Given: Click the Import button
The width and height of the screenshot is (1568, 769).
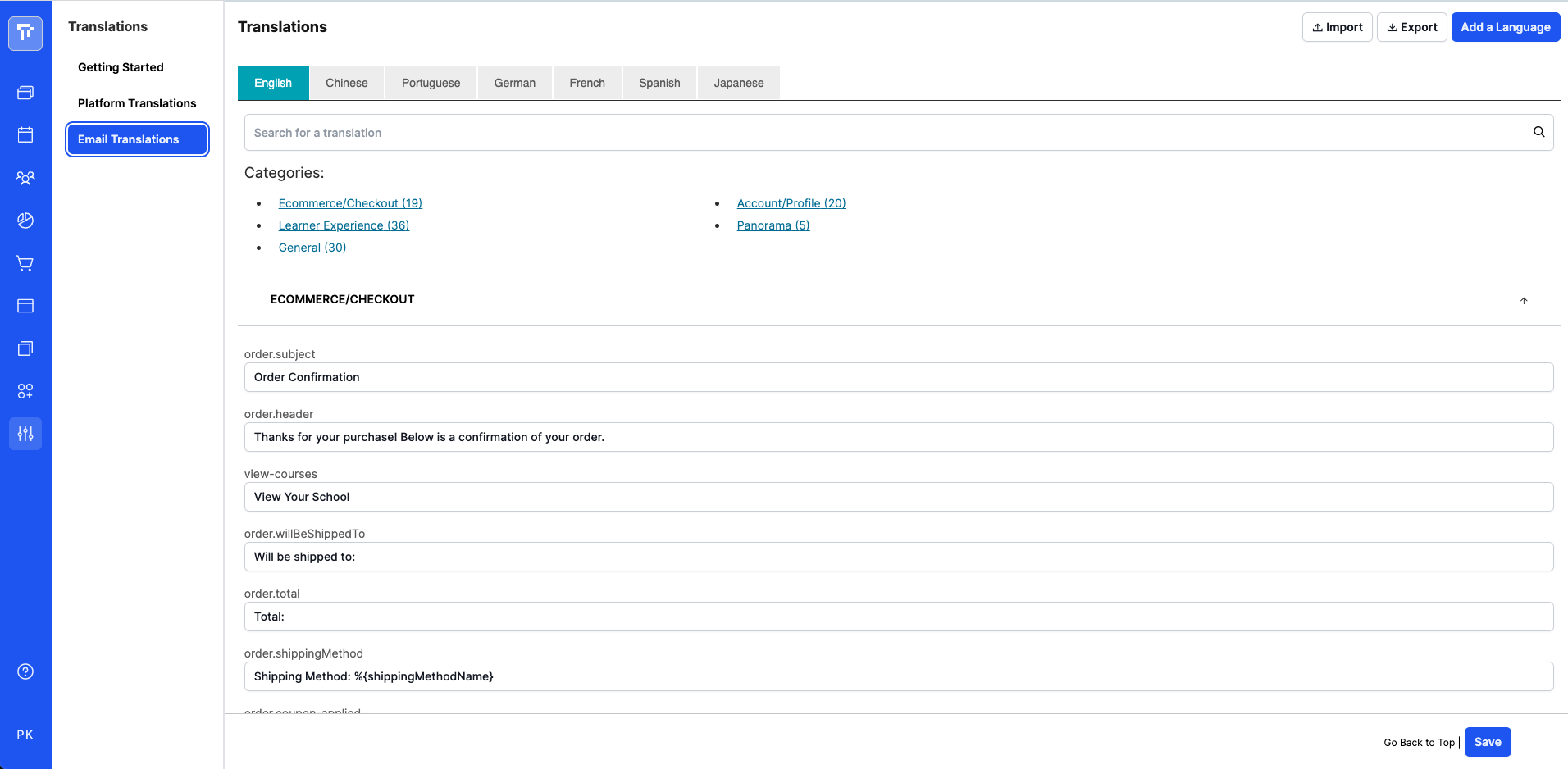Looking at the screenshot, I should 1338,27.
